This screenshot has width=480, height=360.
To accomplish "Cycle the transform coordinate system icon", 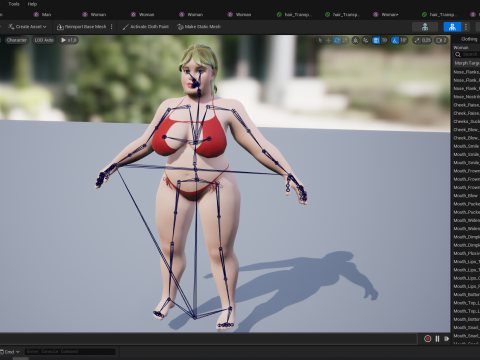I will pyautogui.click(x=356, y=40).
